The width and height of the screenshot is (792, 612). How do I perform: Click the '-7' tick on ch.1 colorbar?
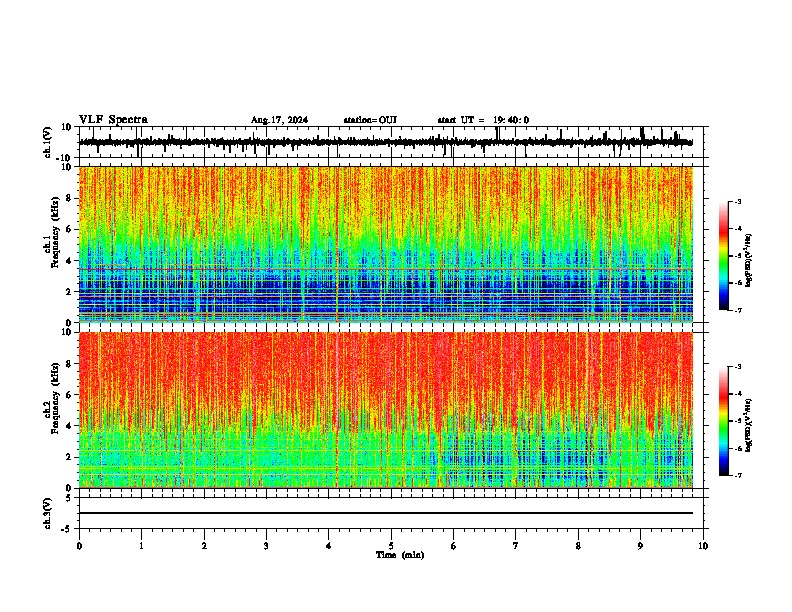738,310
